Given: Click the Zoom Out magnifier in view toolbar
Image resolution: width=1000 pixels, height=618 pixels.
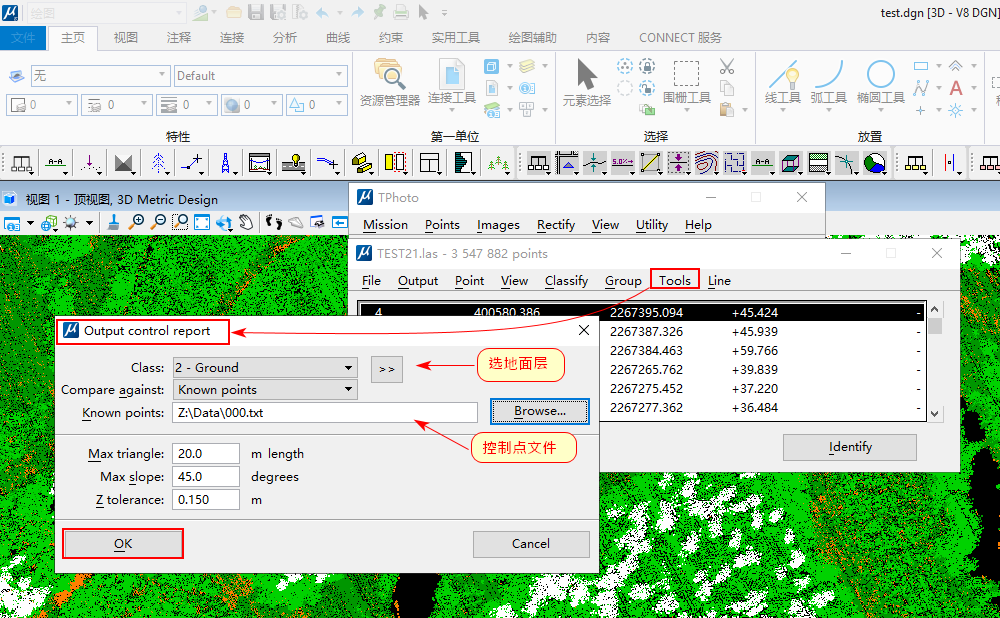Looking at the screenshot, I should click(x=158, y=223).
